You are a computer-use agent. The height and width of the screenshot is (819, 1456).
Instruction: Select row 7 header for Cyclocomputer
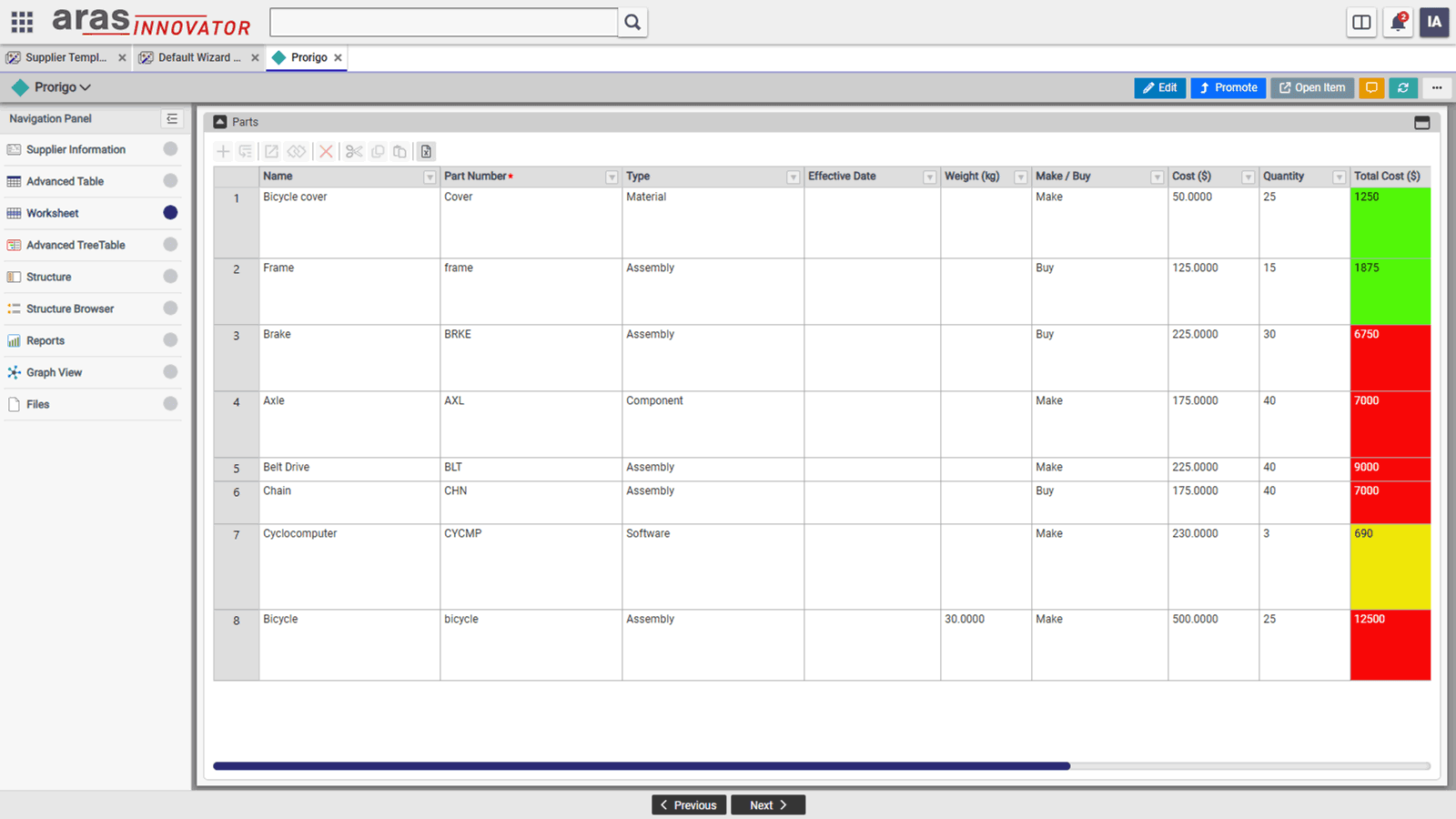237,567
